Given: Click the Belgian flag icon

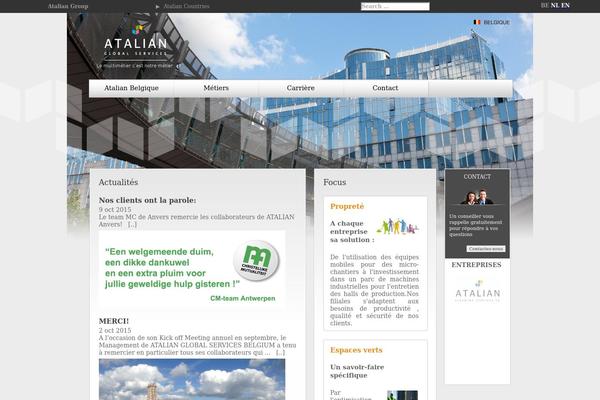Looking at the screenshot, I should tap(477, 22).
